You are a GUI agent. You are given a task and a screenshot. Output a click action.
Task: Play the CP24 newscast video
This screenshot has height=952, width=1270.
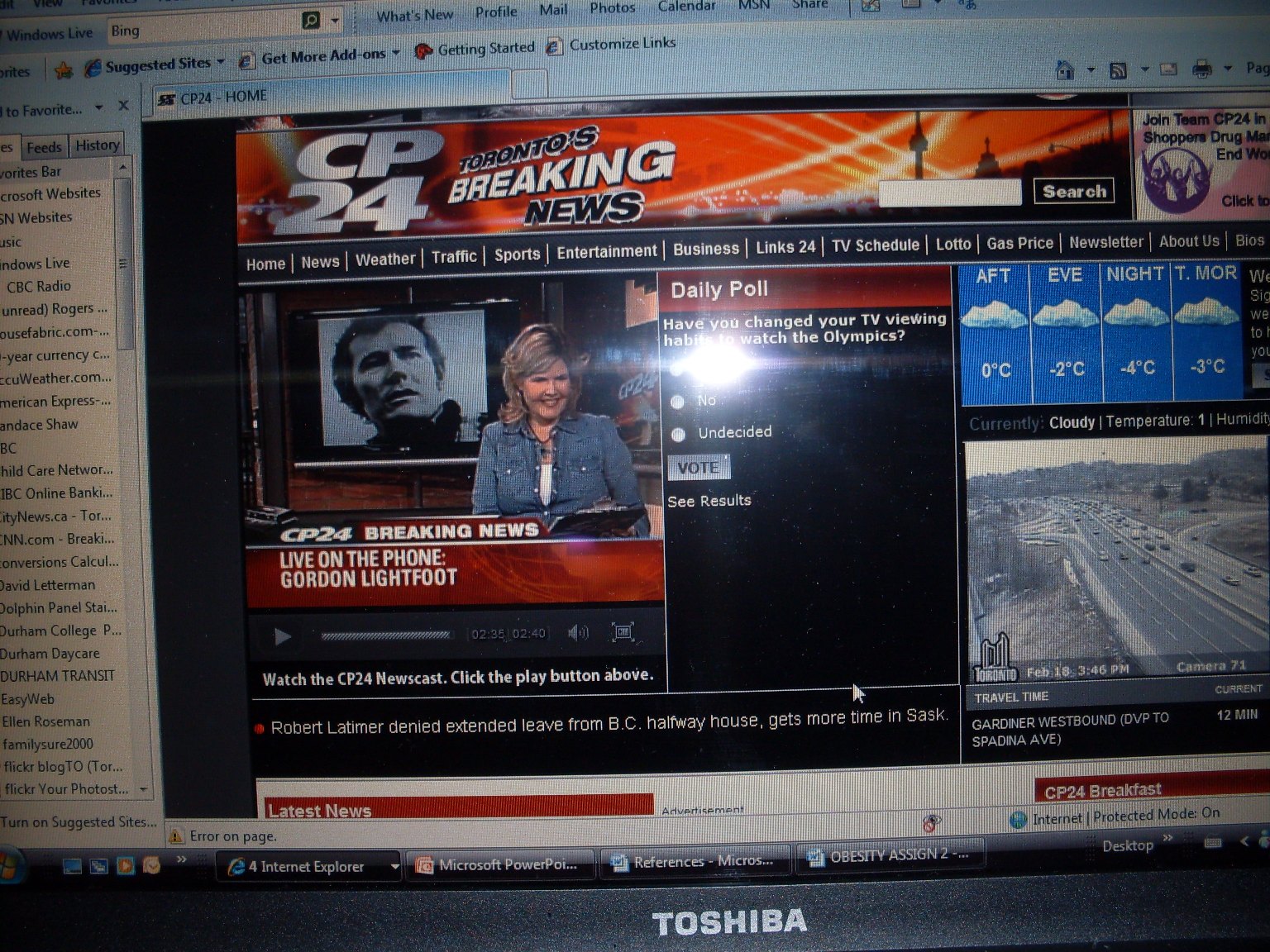[x=282, y=636]
